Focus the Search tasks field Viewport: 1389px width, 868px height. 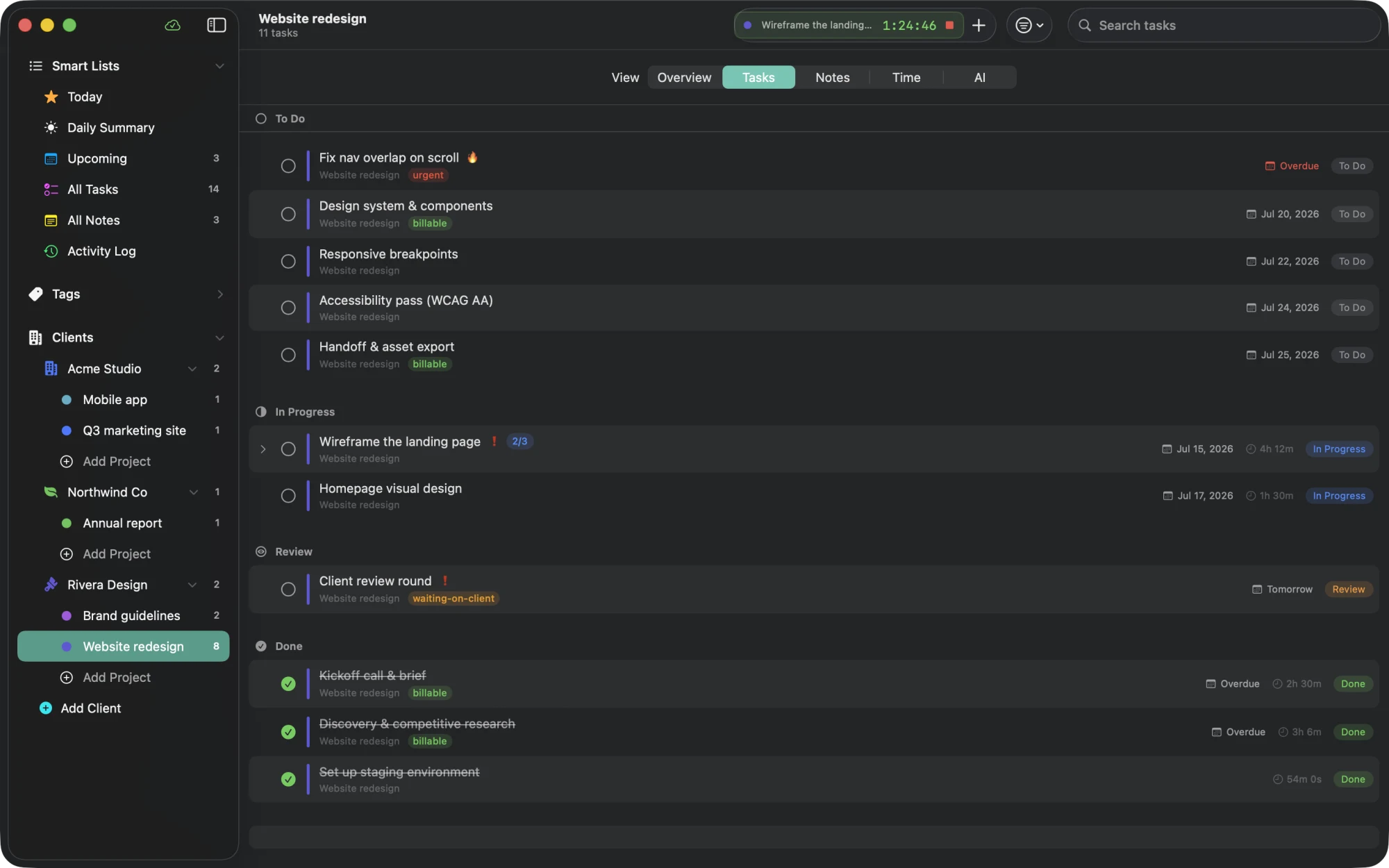(1224, 25)
